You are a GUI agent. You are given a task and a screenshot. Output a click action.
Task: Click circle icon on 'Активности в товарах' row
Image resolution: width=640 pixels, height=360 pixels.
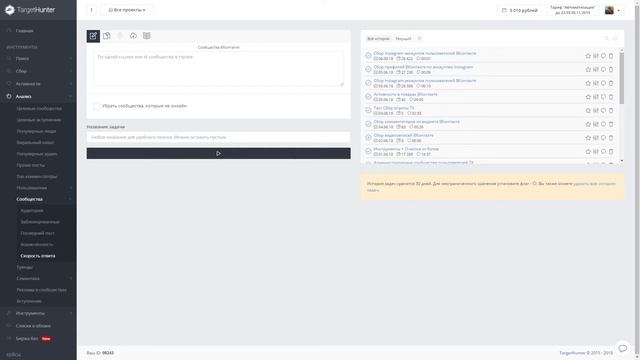click(603, 97)
